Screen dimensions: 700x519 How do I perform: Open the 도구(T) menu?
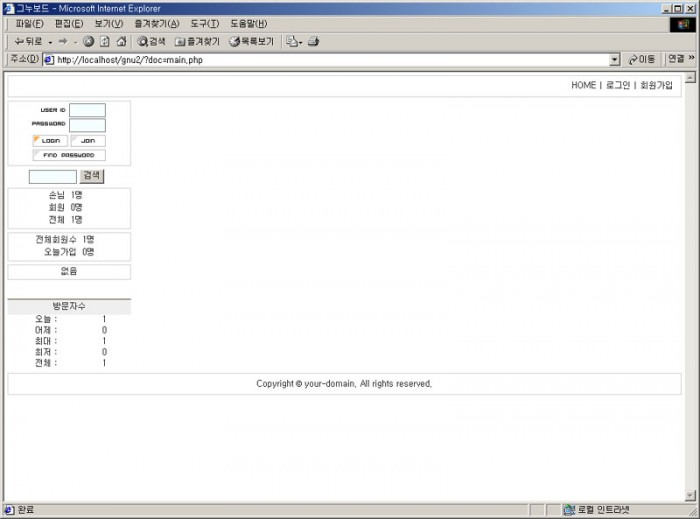[204, 23]
